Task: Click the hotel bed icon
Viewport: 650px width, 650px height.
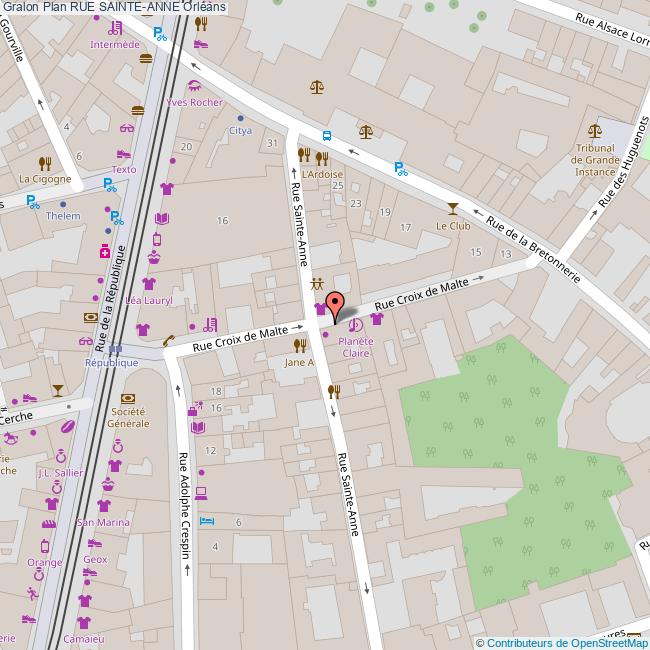Action: click(207, 522)
